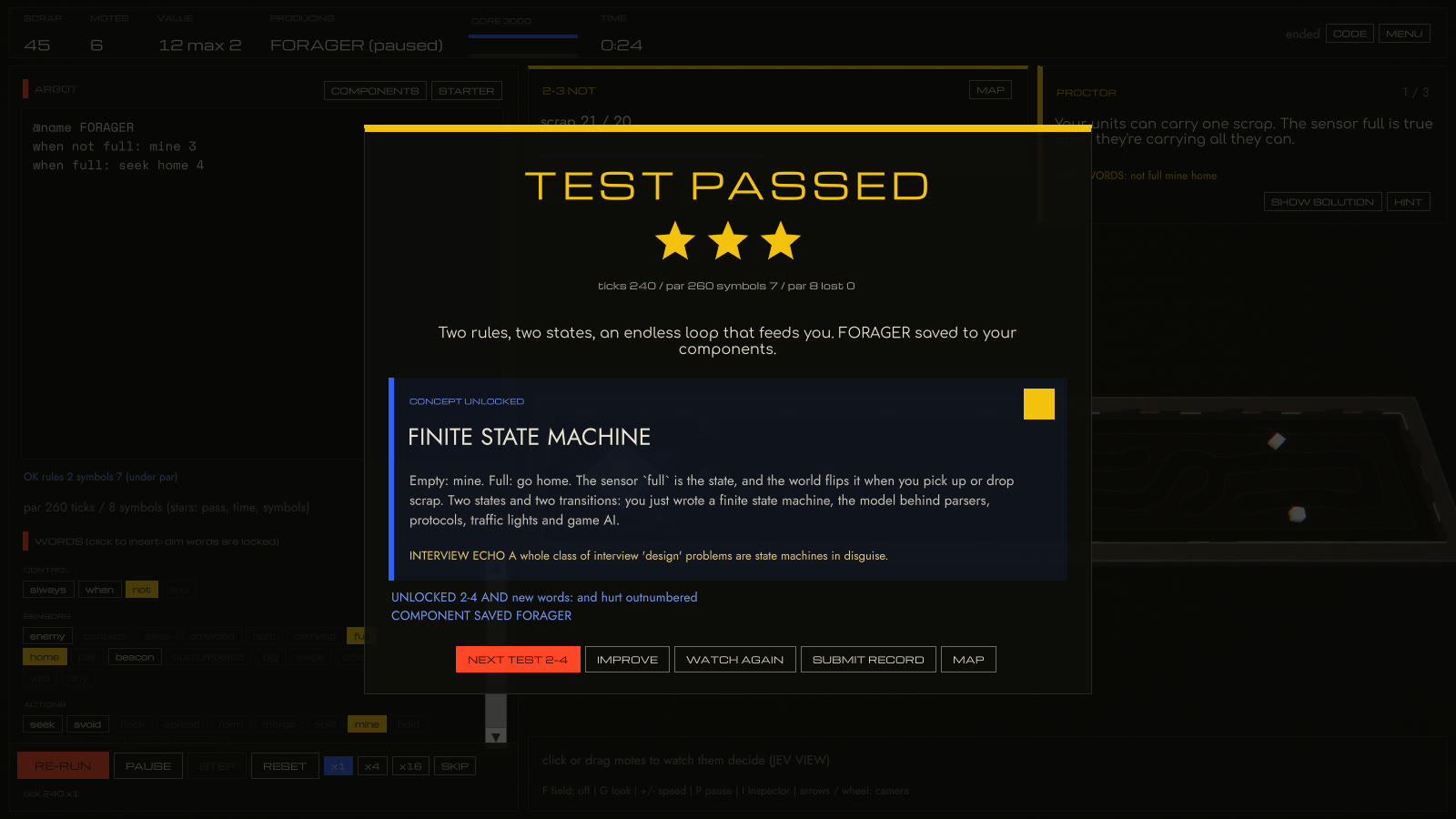Viewport: 1456px width, 819px height.
Task: Insert the action word 'seek'
Action: tap(43, 724)
